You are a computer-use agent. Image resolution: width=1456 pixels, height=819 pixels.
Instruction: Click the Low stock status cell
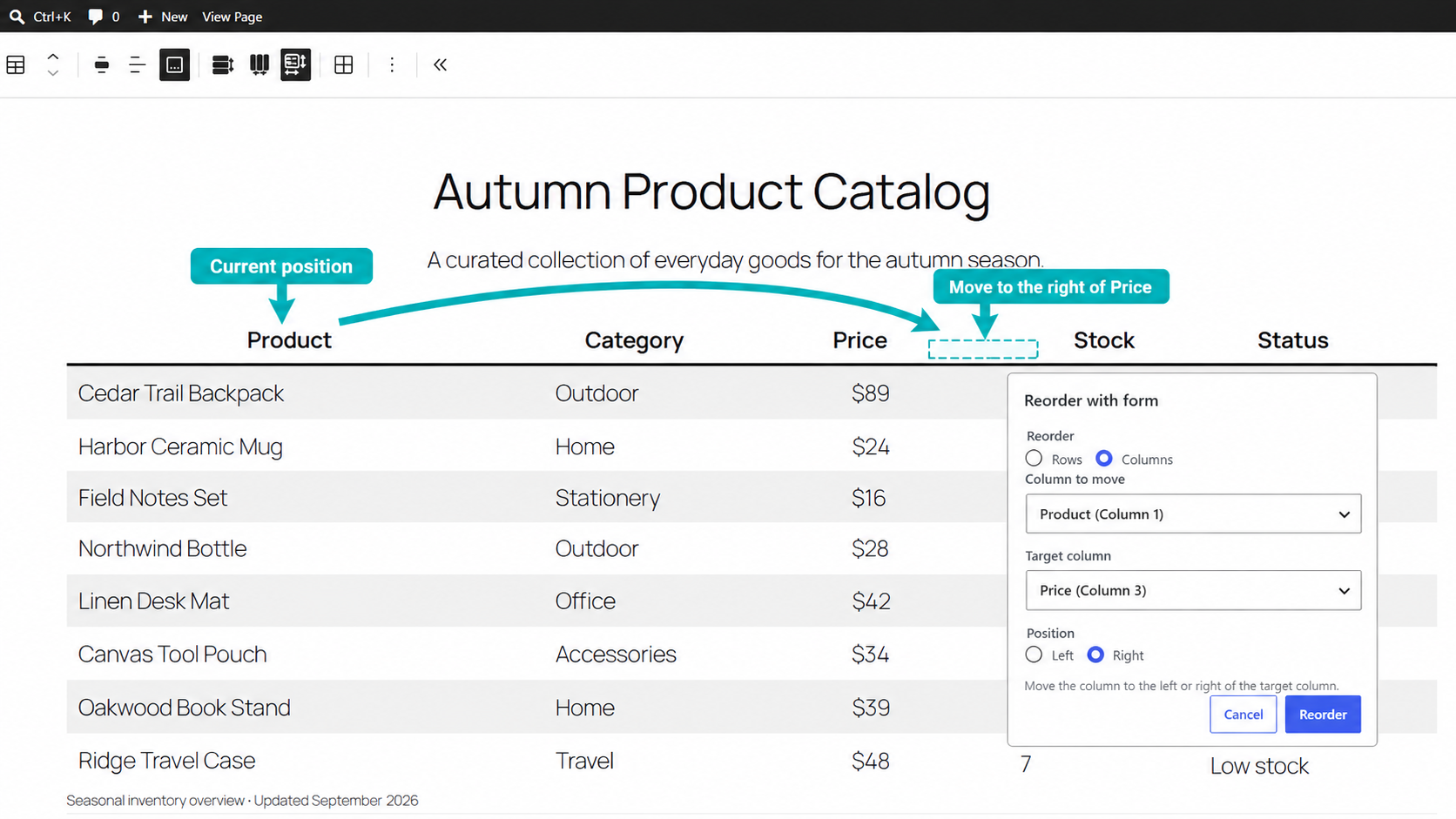tap(1259, 766)
